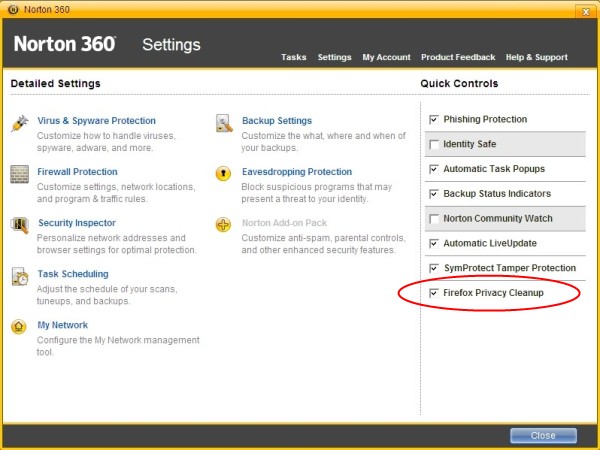Open Task Scheduling link
Screen dimensions: 600x450
coord(73,274)
